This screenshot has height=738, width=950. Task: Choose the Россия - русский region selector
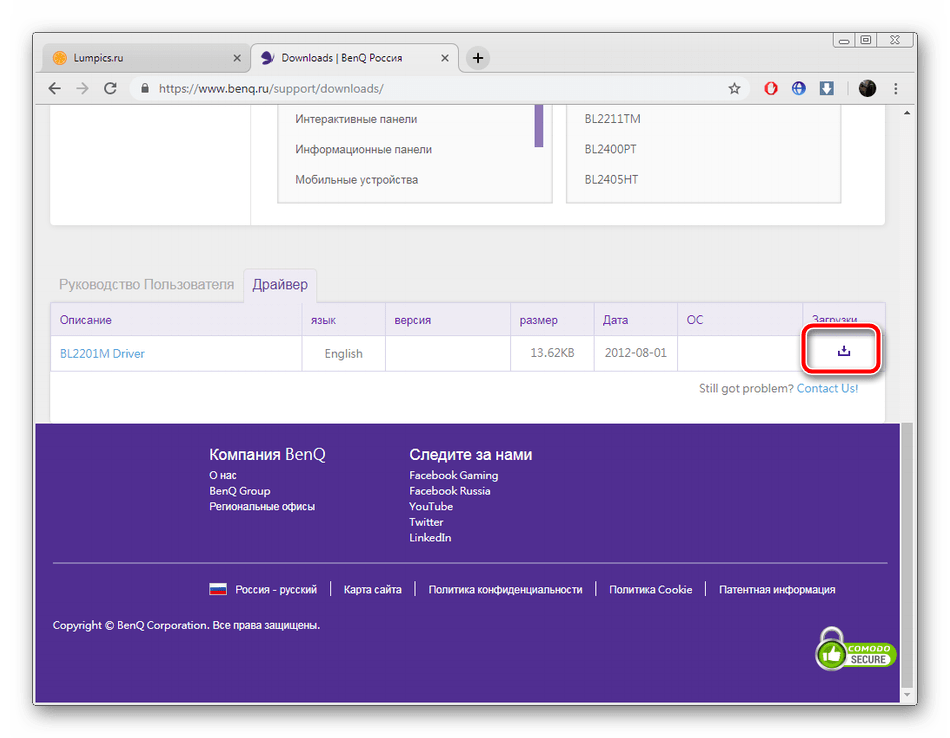264,590
